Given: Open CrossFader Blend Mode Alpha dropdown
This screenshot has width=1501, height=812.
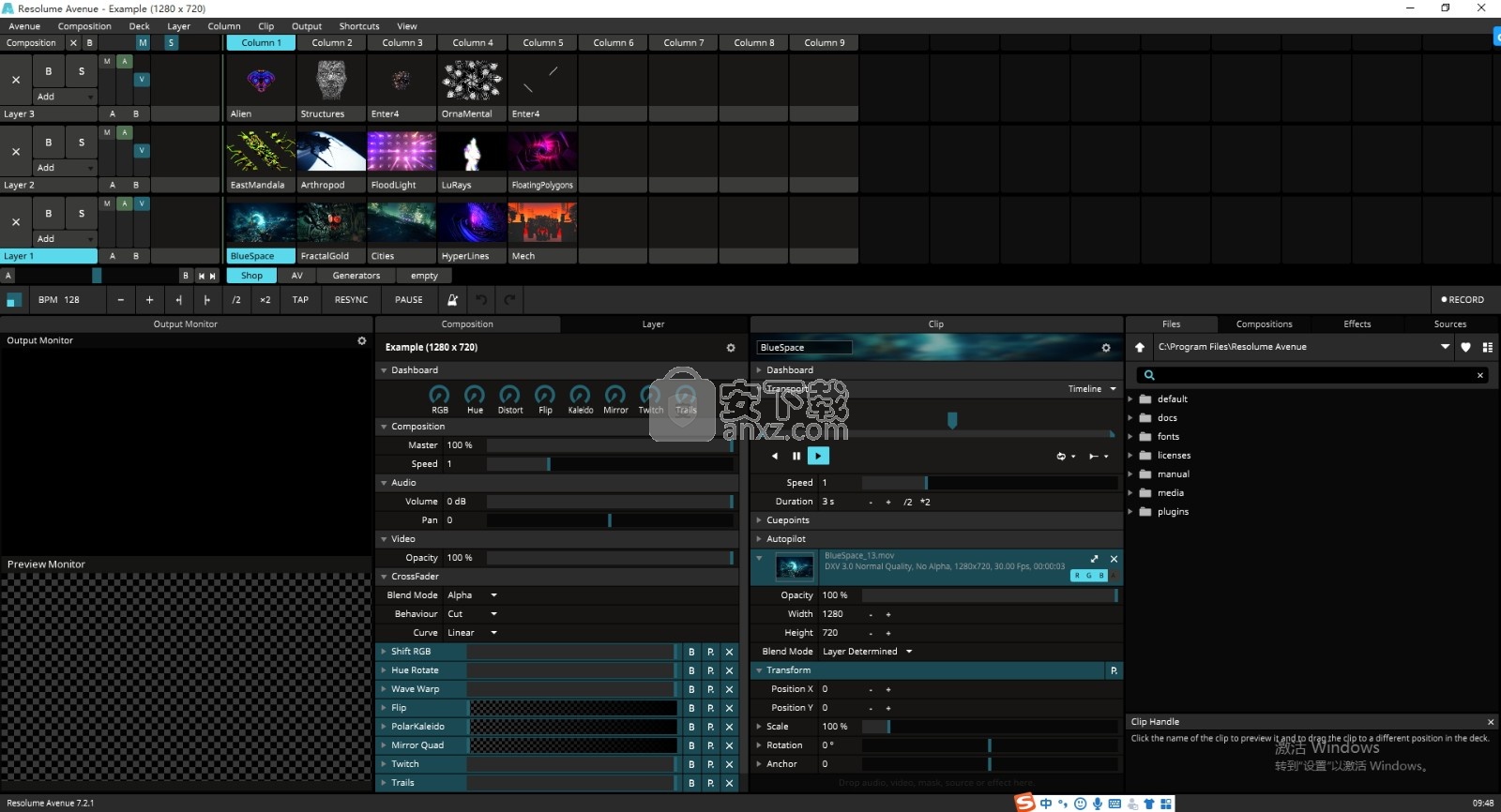Looking at the screenshot, I should pos(472,595).
